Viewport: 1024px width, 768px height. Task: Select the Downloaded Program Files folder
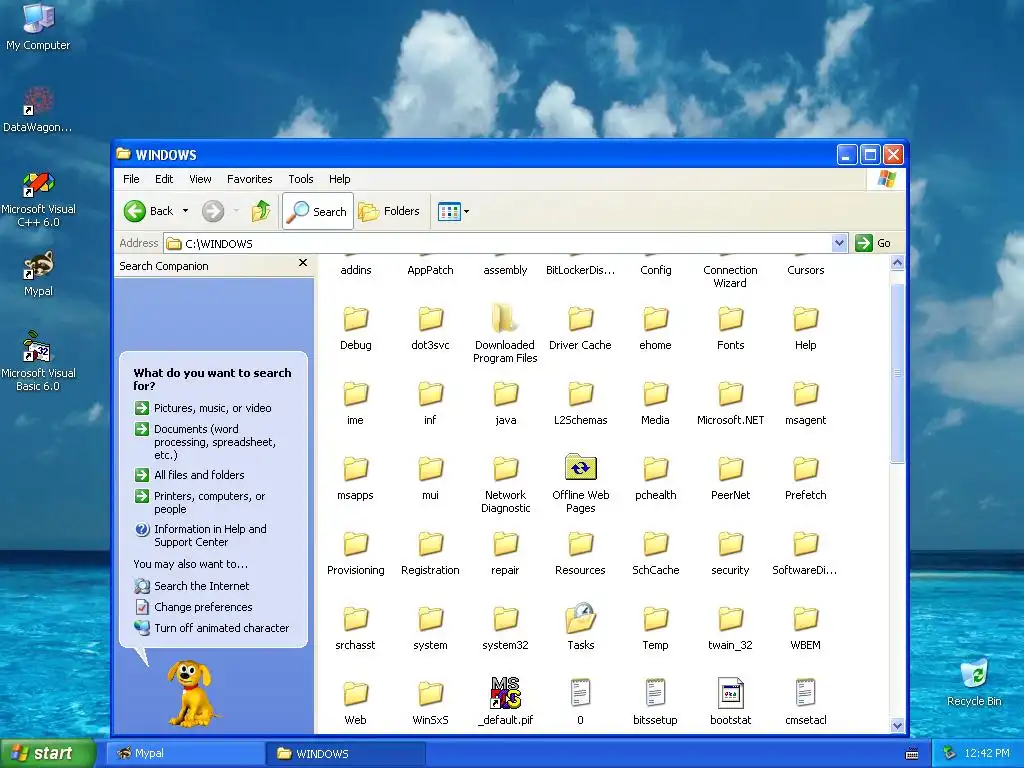point(505,334)
